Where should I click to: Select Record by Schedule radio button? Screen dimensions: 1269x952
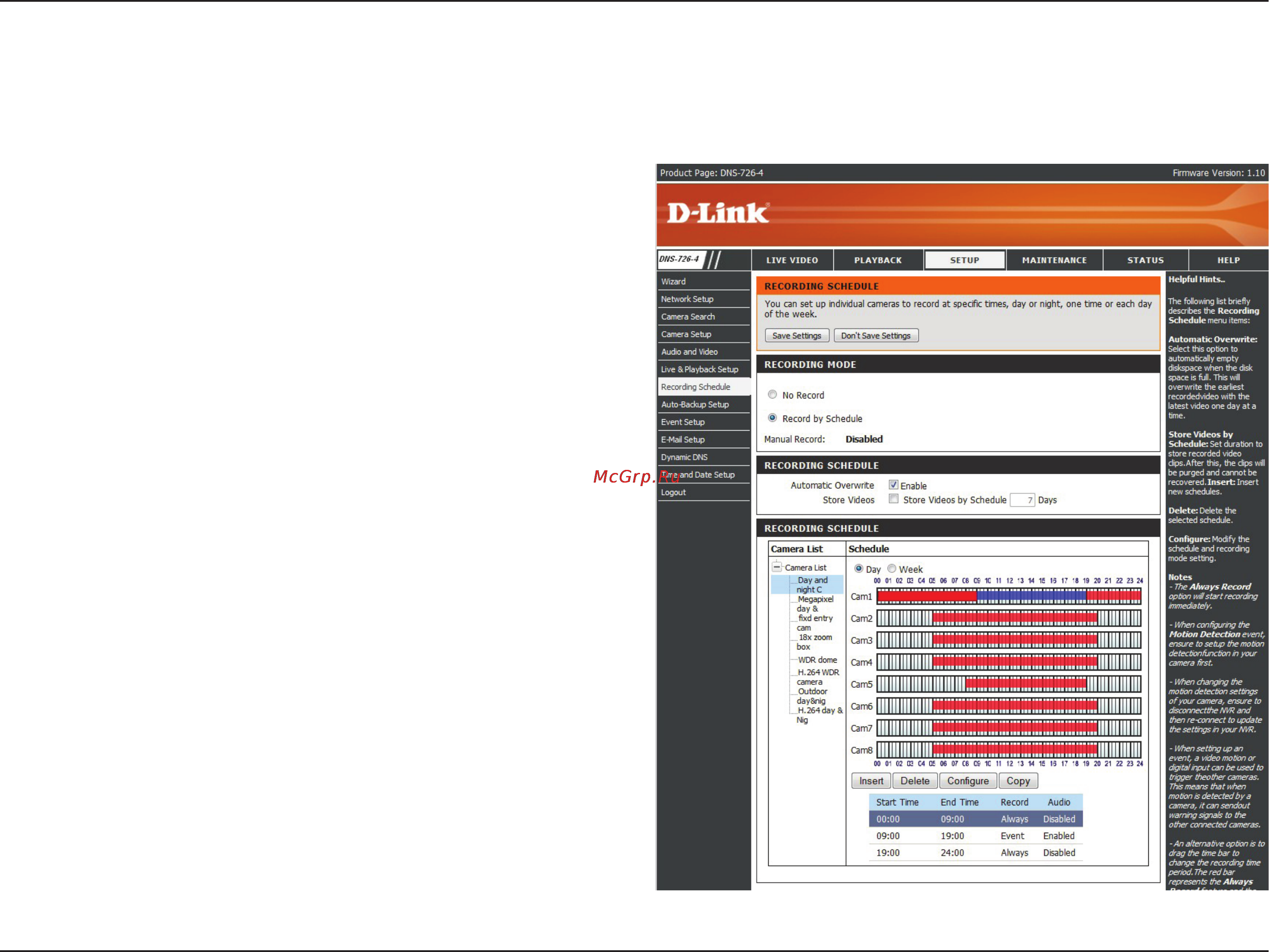point(772,418)
